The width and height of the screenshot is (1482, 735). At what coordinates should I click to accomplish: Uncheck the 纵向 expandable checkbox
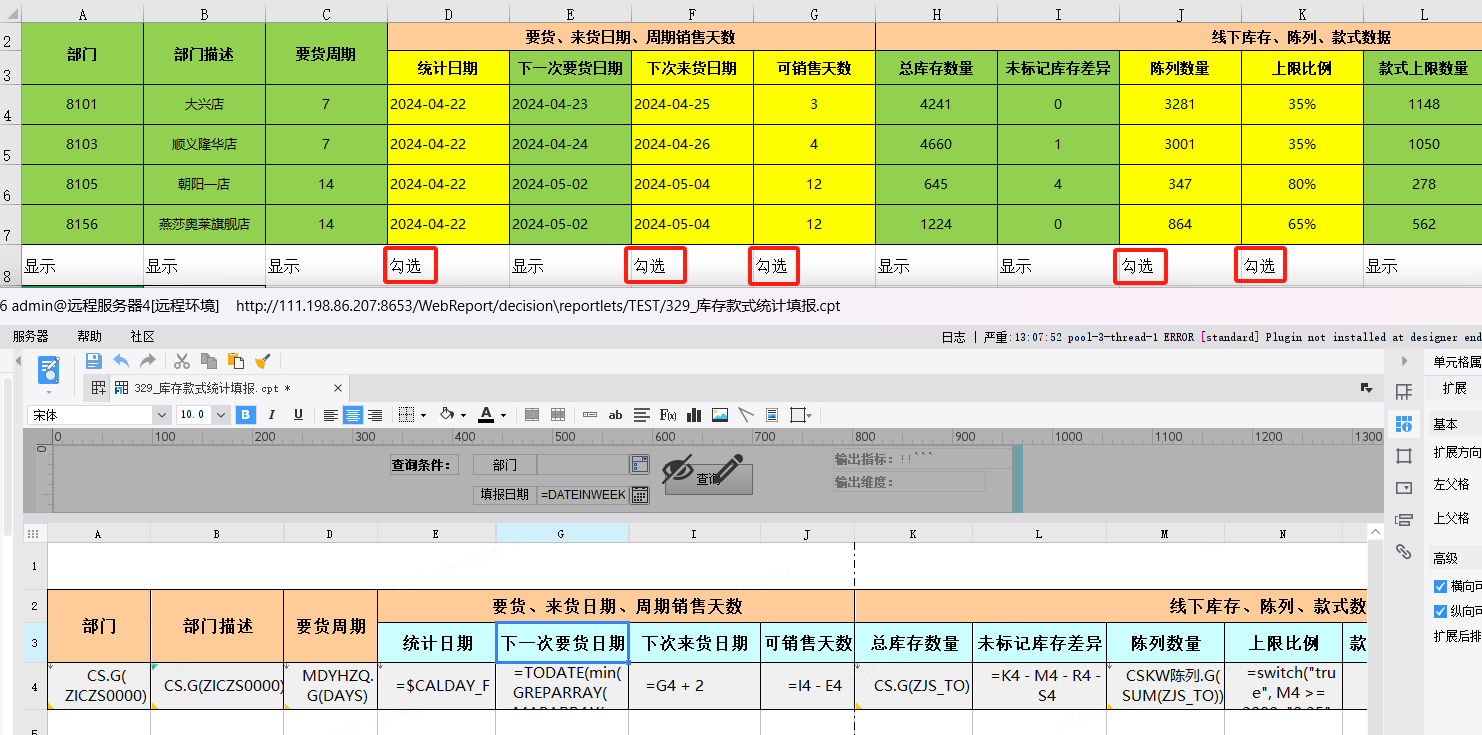click(1441, 611)
